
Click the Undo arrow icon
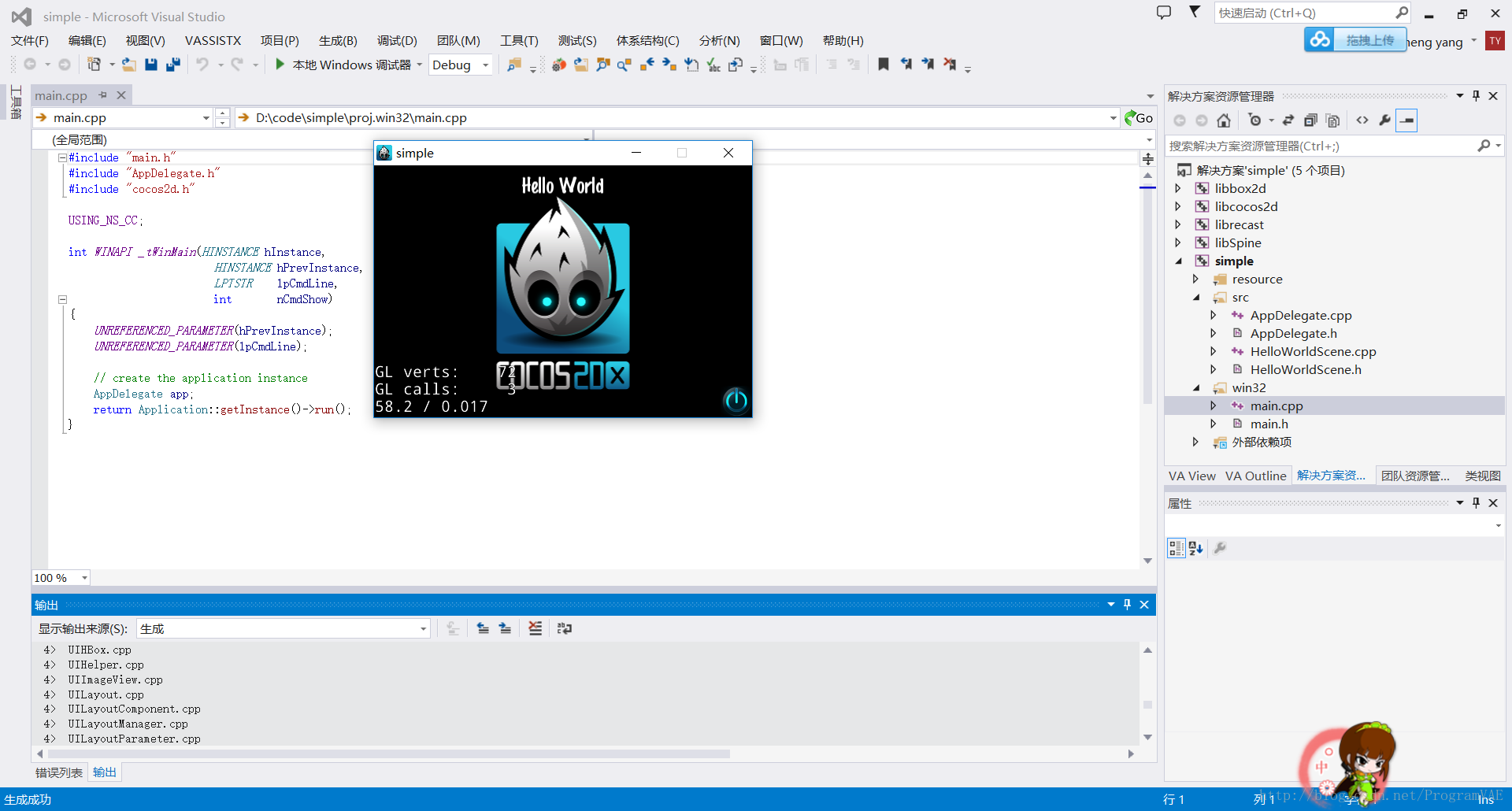coord(202,65)
